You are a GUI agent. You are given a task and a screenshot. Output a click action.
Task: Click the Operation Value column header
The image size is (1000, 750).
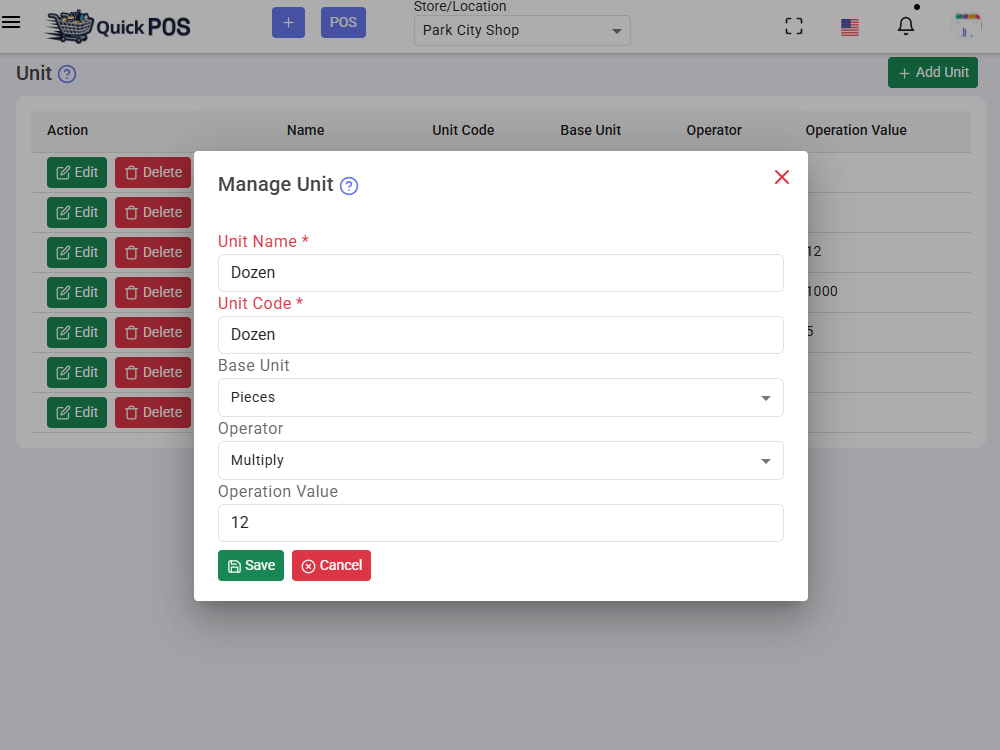(856, 130)
